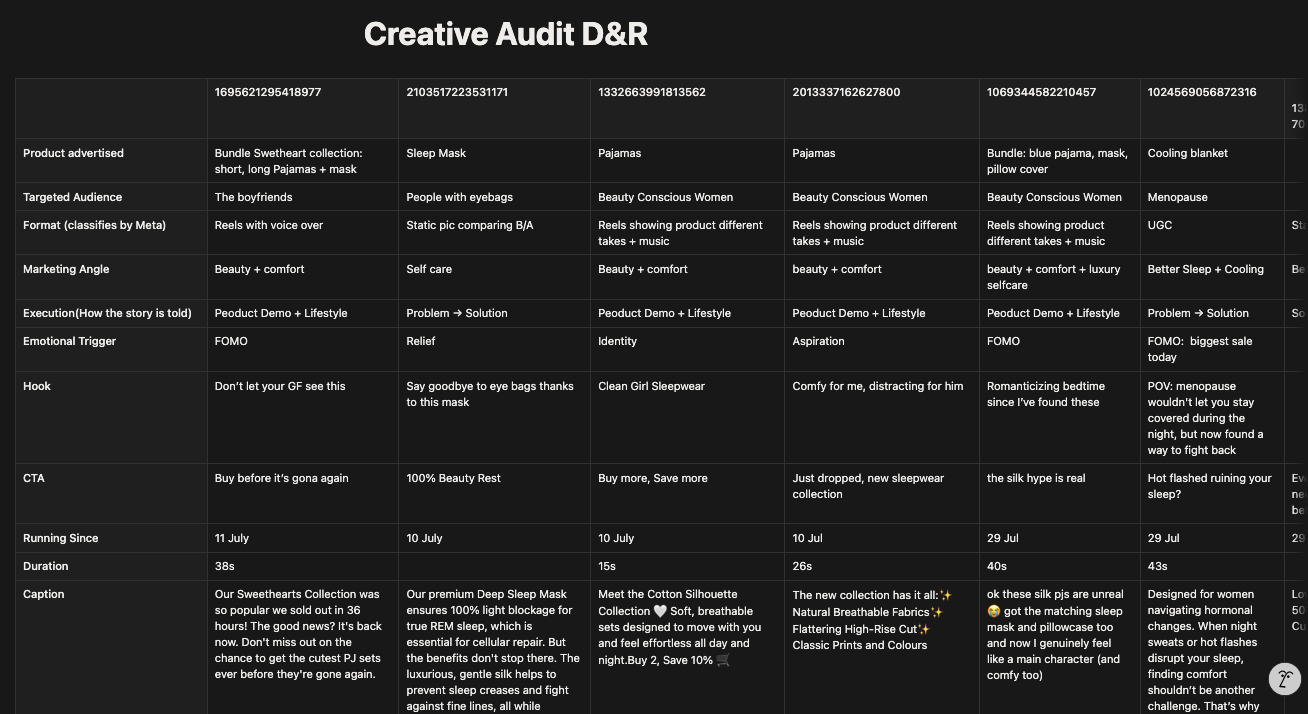Select column header 1332663991813562
This screenshot has height=714, width=1308.
pyautogui.click(x=652, y=92)
